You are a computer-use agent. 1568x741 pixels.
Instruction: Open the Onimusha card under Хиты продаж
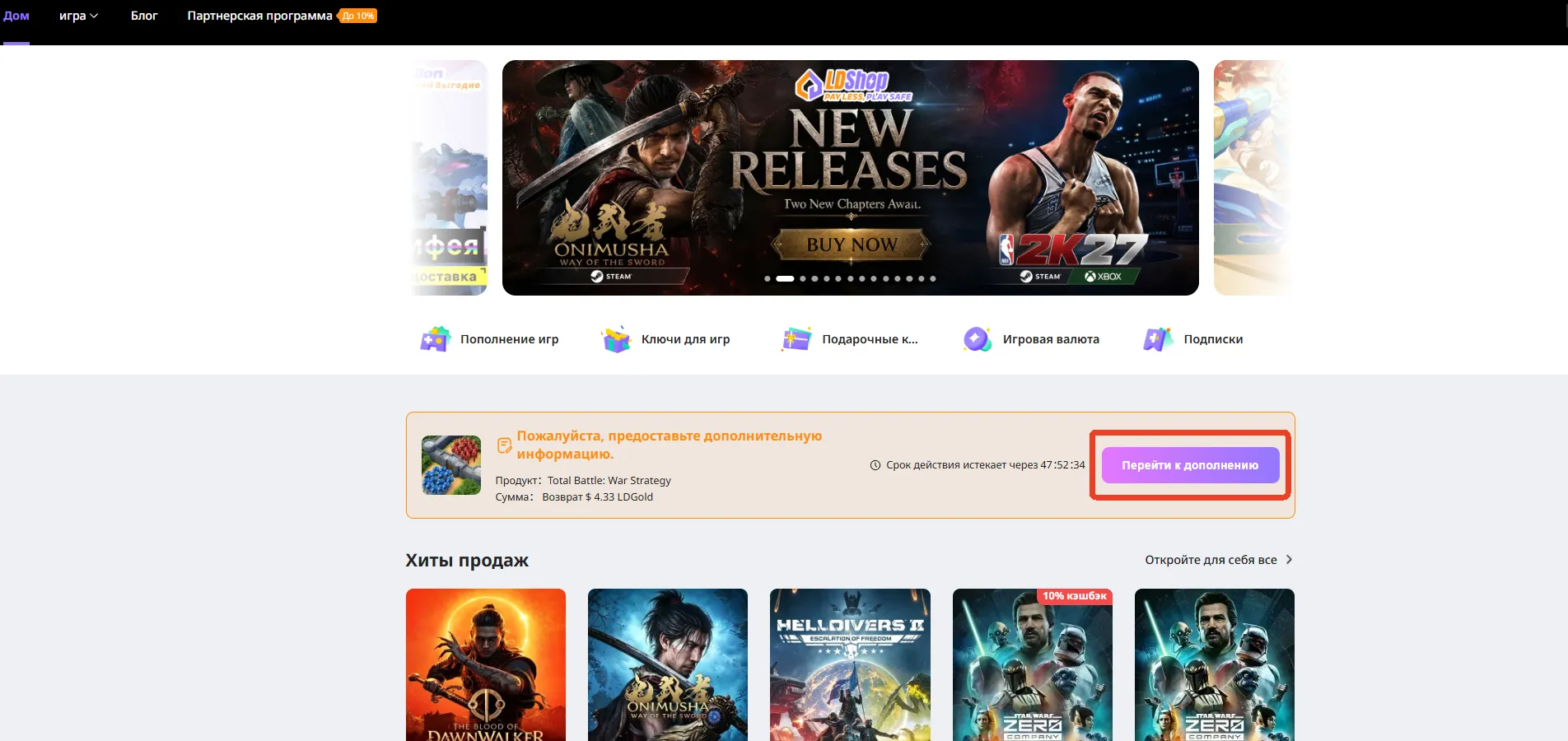click(x=668, y=665)
